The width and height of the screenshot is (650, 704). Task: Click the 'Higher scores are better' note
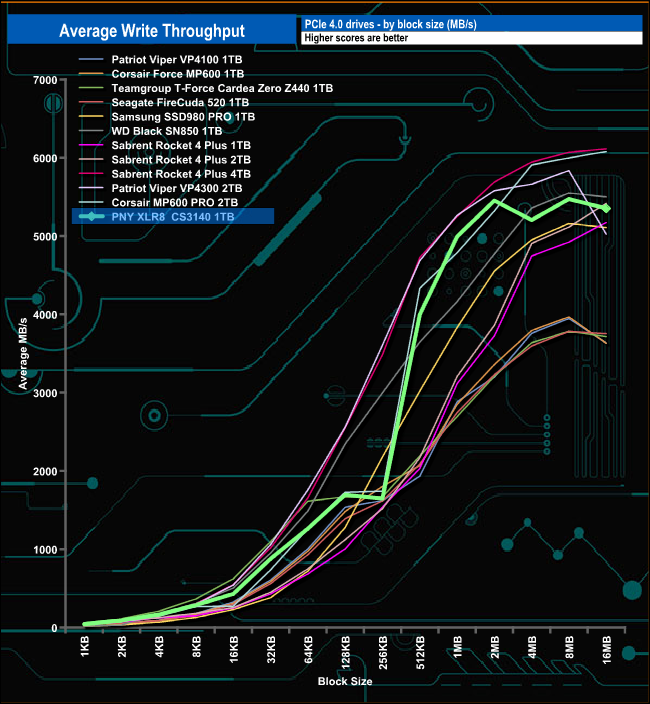coord(356,38)
